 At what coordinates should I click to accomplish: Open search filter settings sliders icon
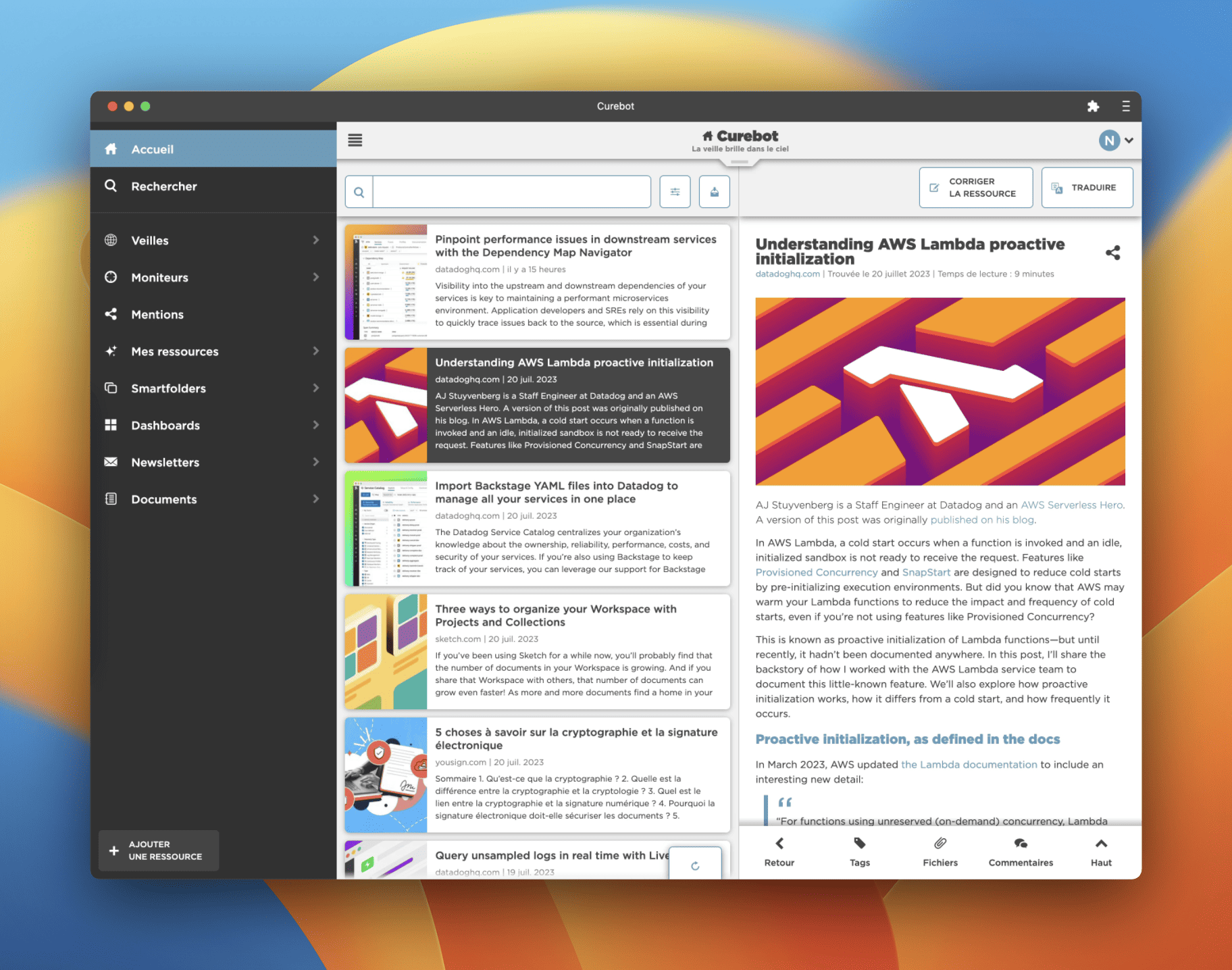(x=675, y=192)
